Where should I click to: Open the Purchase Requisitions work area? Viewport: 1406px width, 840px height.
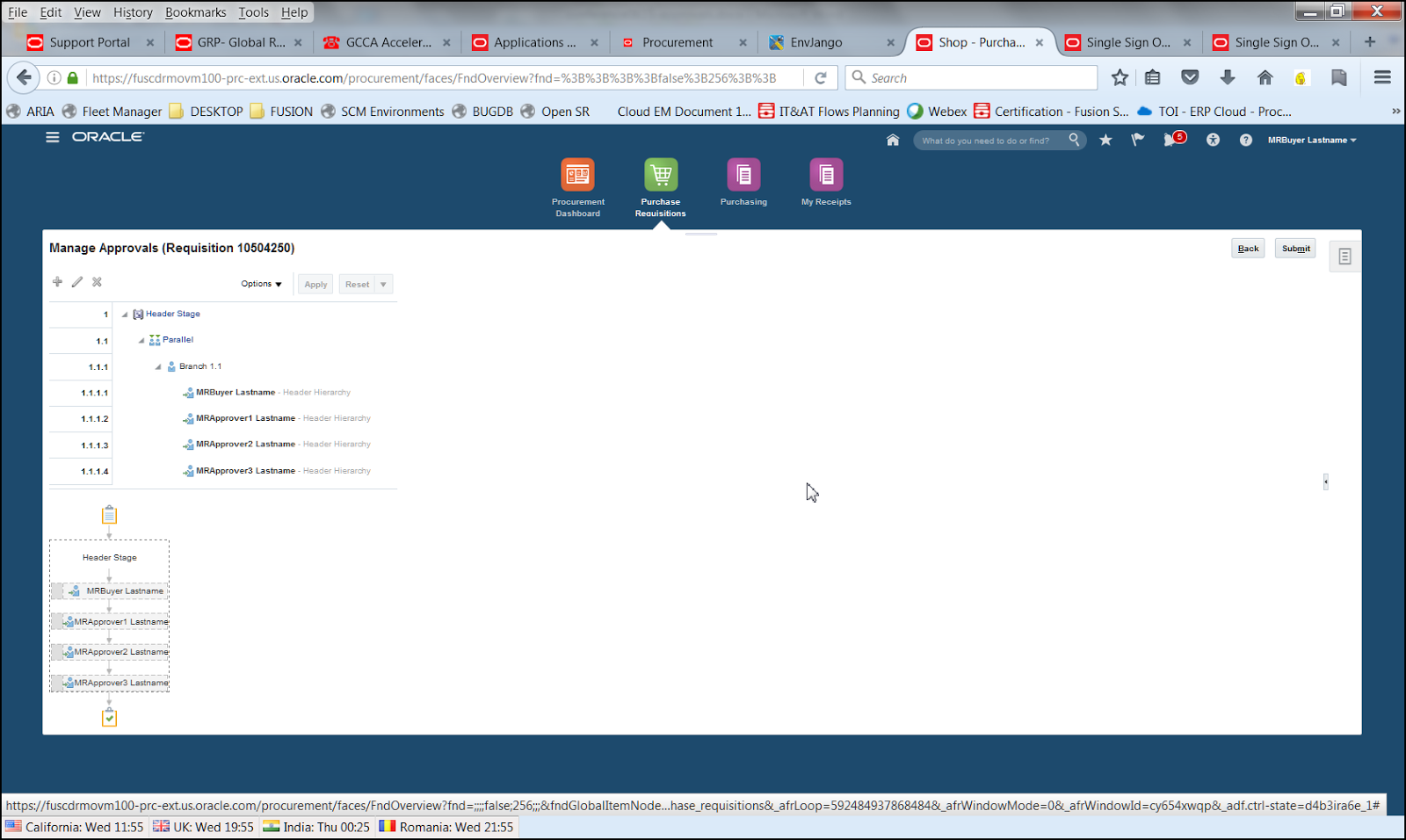pyautogui.click(x=660, y=176)
